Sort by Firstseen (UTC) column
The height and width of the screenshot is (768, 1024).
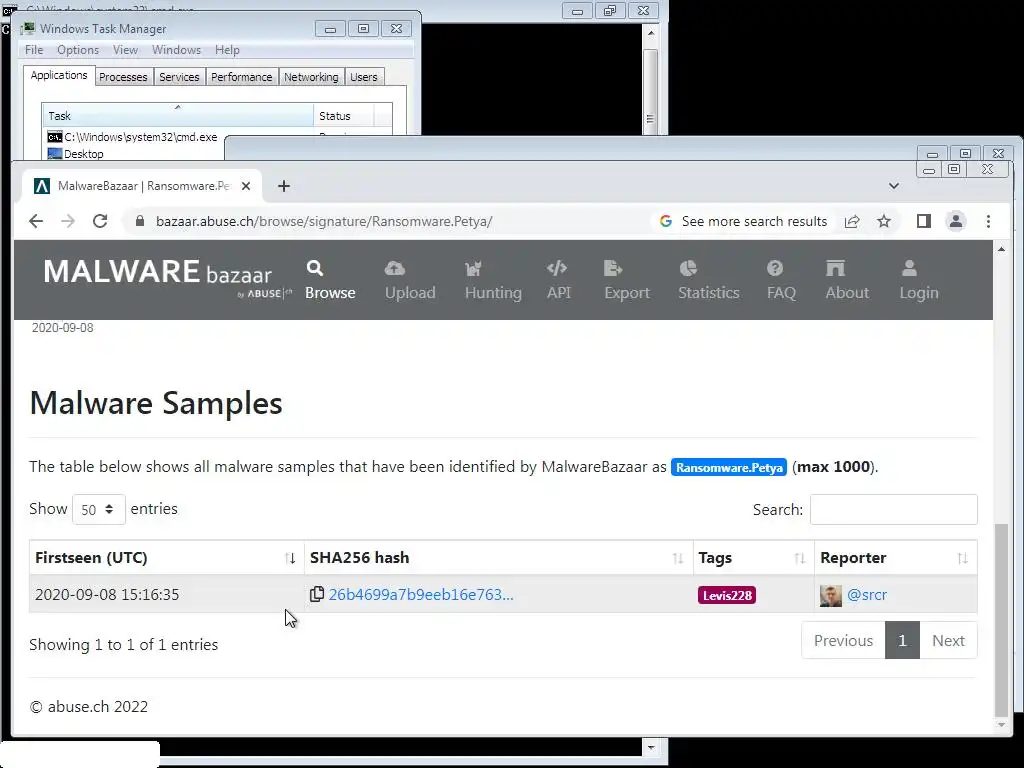(167, 558)
